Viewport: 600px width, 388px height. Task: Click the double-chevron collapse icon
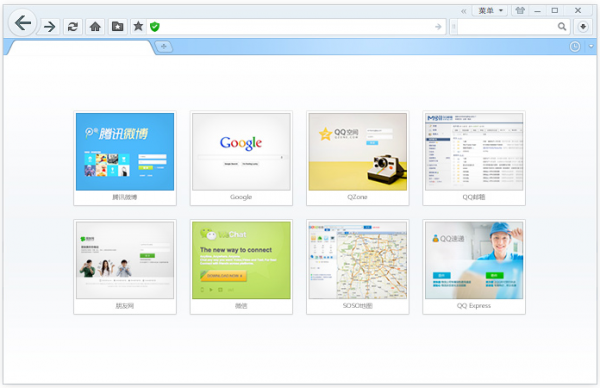point(464,11)
